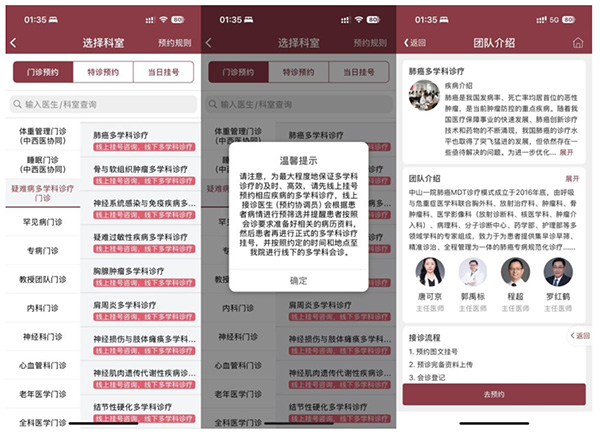The image size is (600, 444).
Task: Open 唐可京 doctor avatar
Action: click(430, 273)
